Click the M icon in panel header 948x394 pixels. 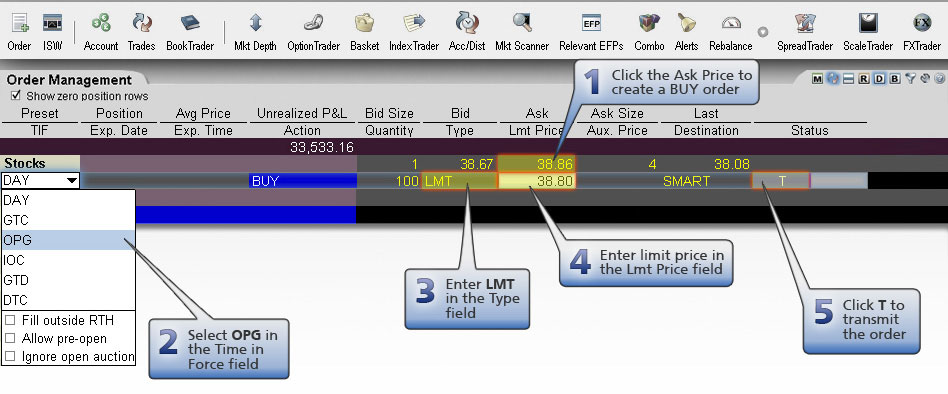817,79
